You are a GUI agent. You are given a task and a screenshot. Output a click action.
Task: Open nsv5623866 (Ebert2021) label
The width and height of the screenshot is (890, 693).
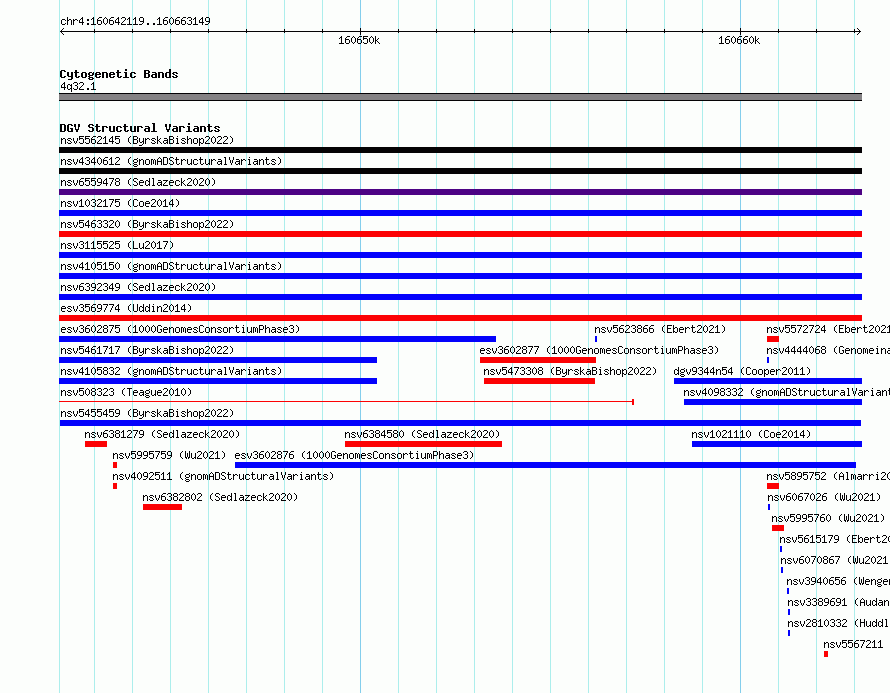click(x=660, y=329)
